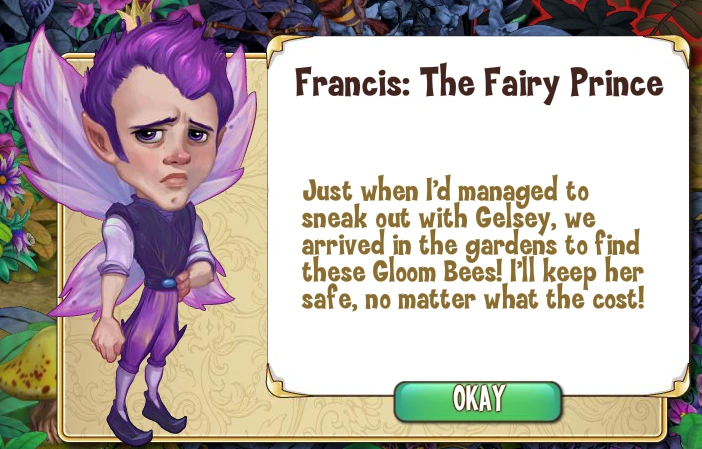This screenshot has height=449, width=702.
Task: Tap the gold crown on Francis's head
Action: click(137, 14)
